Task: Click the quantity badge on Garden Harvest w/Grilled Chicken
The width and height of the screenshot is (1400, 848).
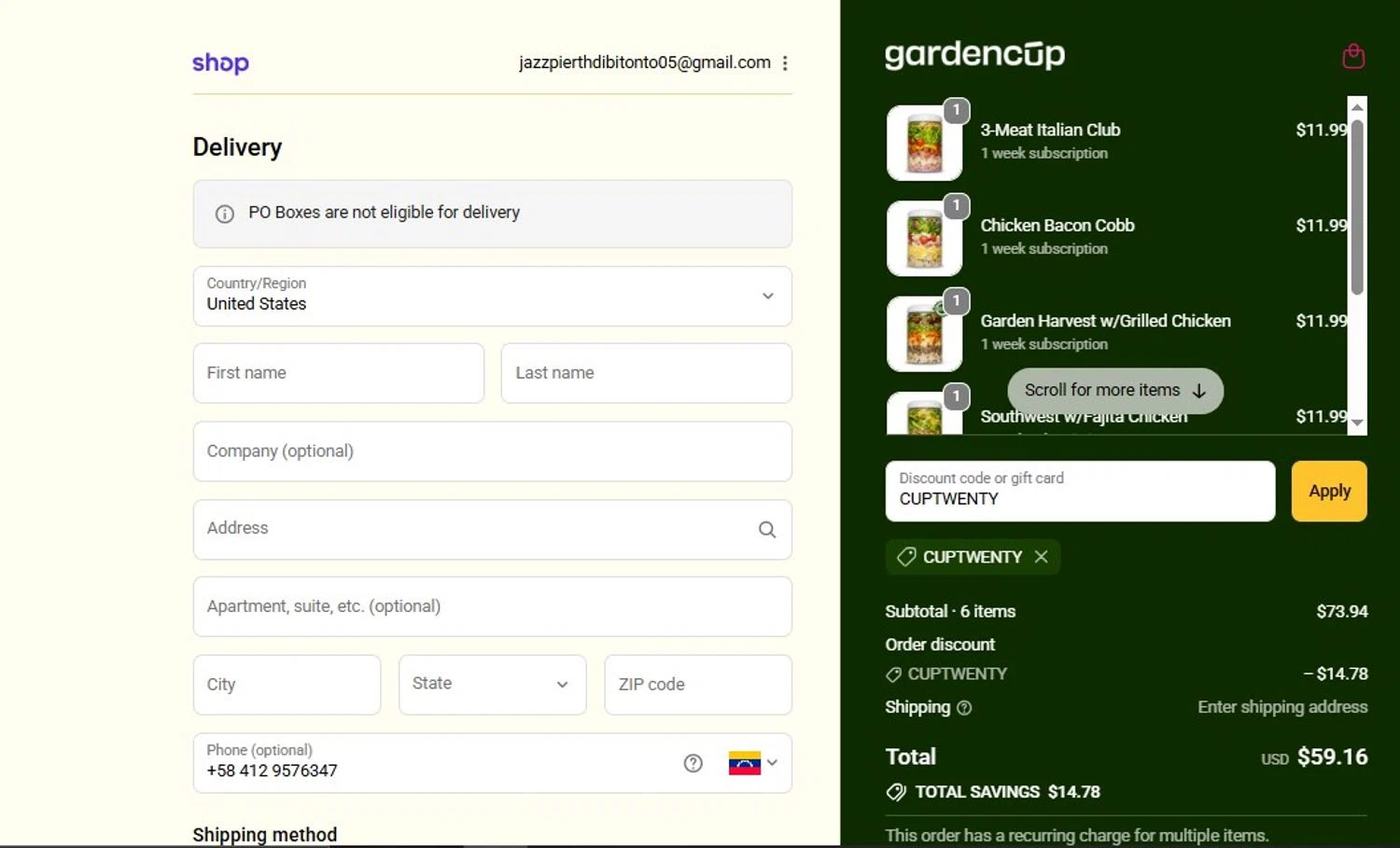Action: click(x=957, y=301)
